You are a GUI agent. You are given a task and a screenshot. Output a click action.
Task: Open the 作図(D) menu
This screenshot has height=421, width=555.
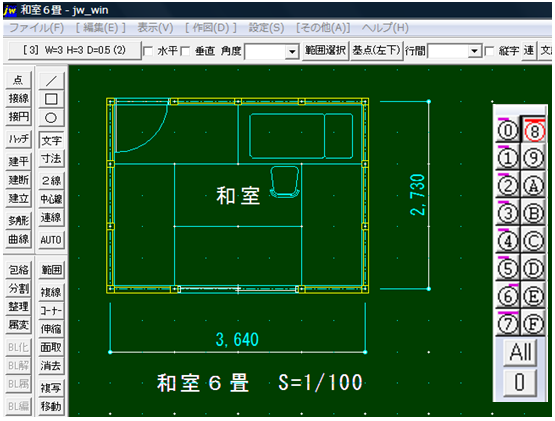tap(211, 28)
